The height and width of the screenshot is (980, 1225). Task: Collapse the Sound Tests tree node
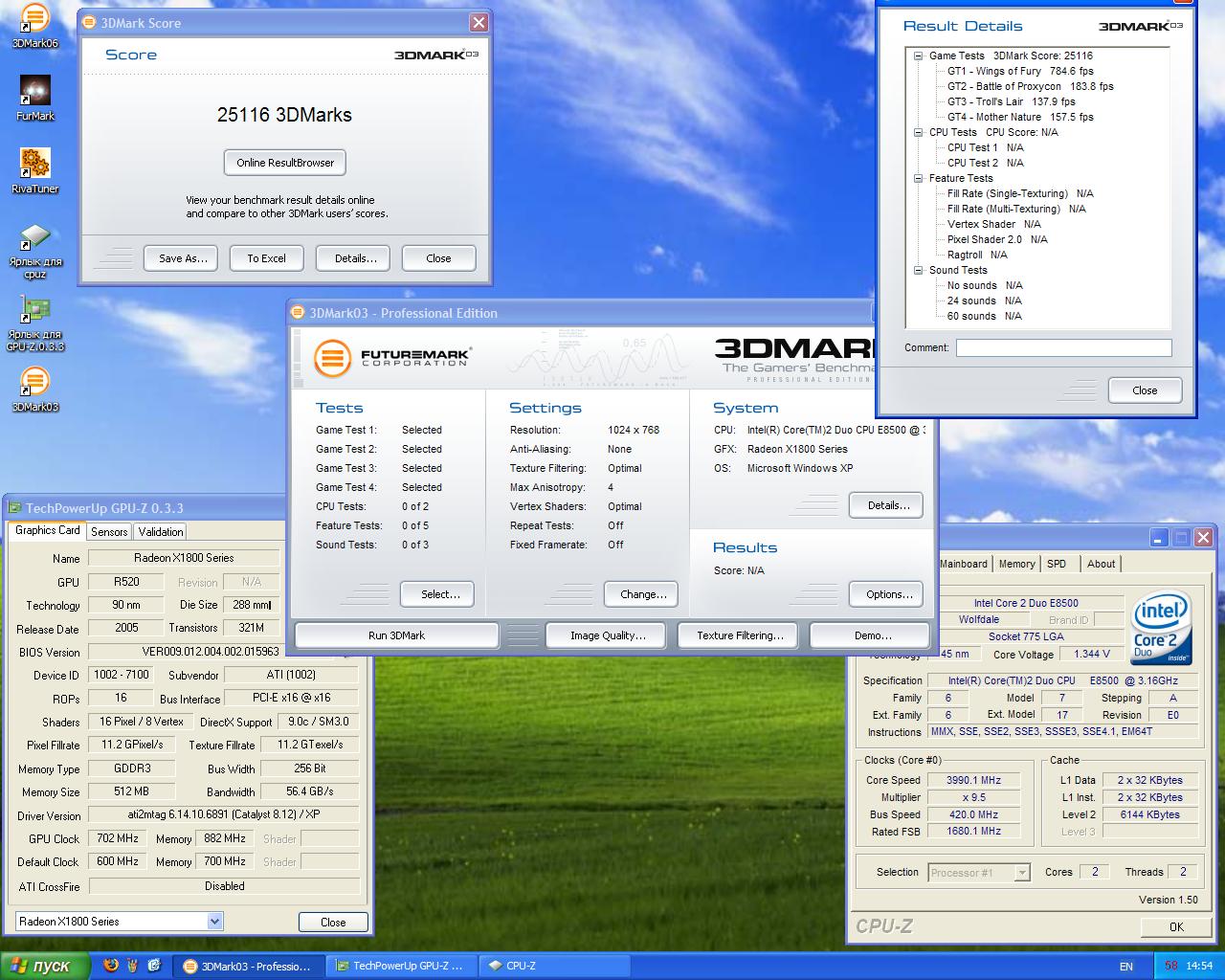tap(918, 270)
